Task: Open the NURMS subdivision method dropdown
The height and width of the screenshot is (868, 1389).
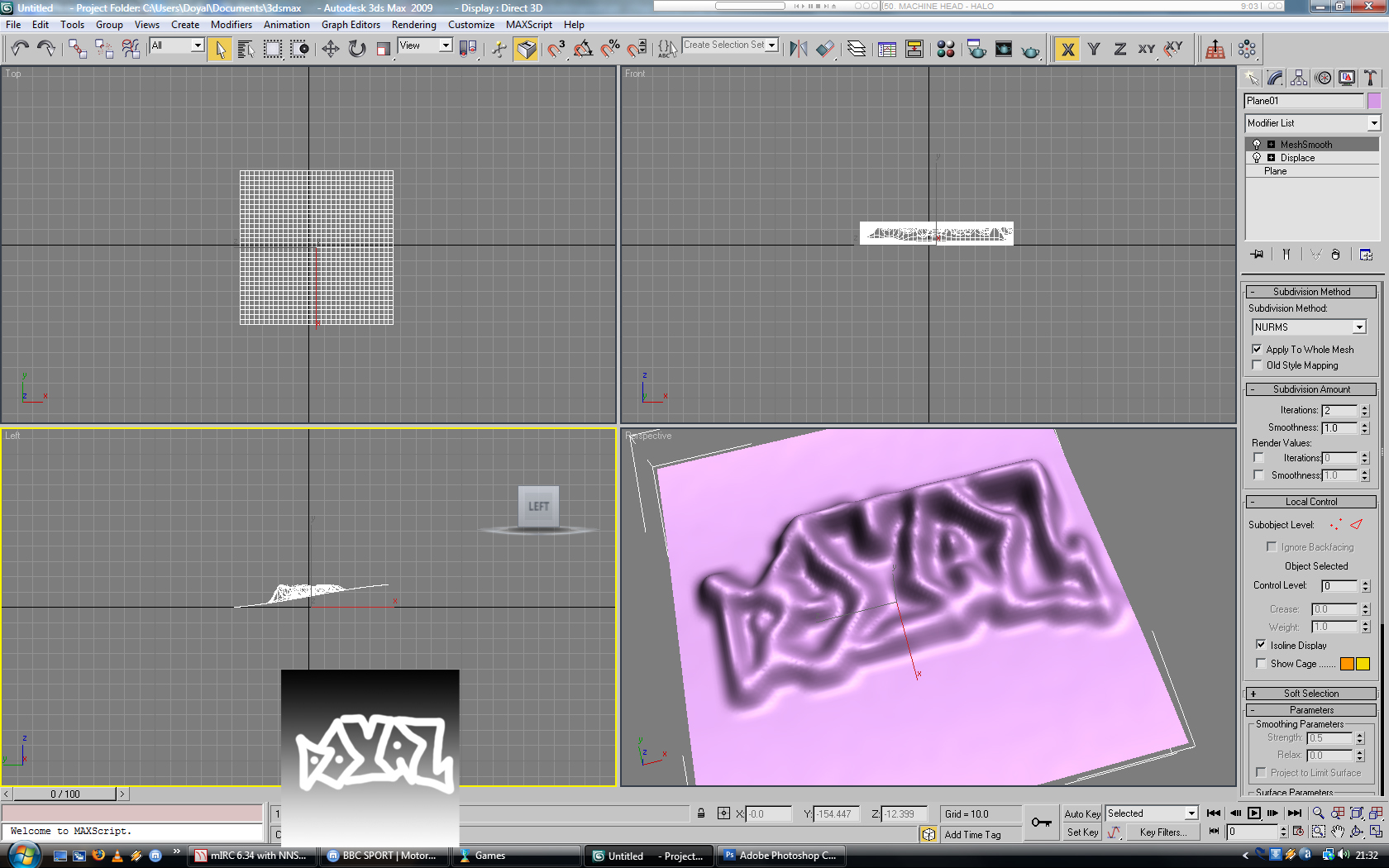Action: click(x=1309, y=327)
